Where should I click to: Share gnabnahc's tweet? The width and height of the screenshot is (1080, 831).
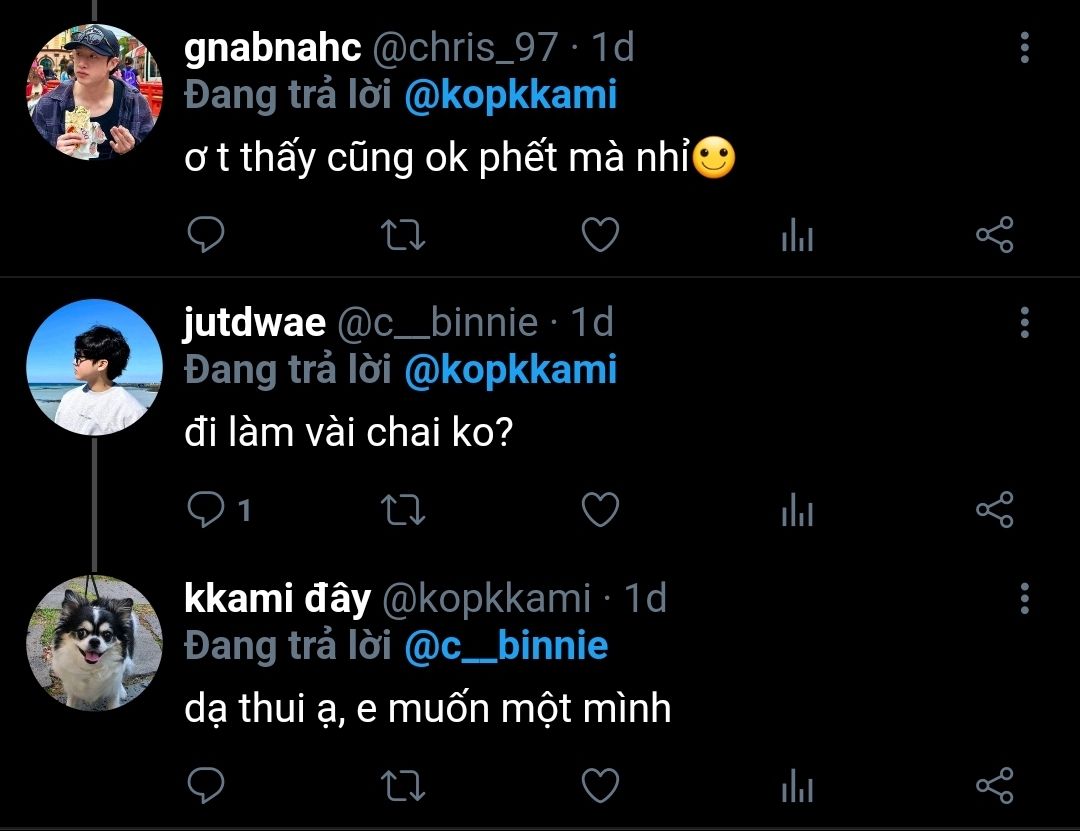coord(994,236)
